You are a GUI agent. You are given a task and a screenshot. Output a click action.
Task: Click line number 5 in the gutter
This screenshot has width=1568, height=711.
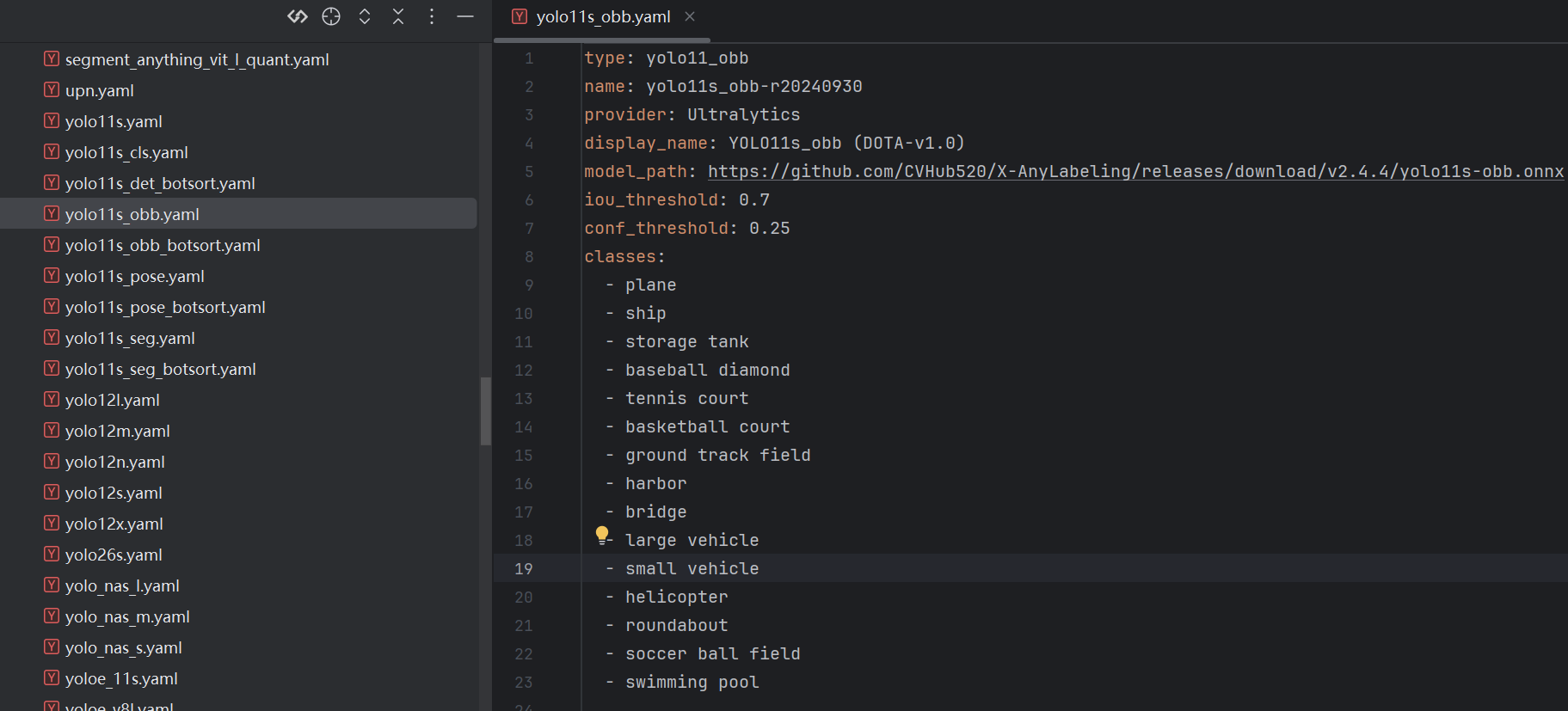[529, 171]
